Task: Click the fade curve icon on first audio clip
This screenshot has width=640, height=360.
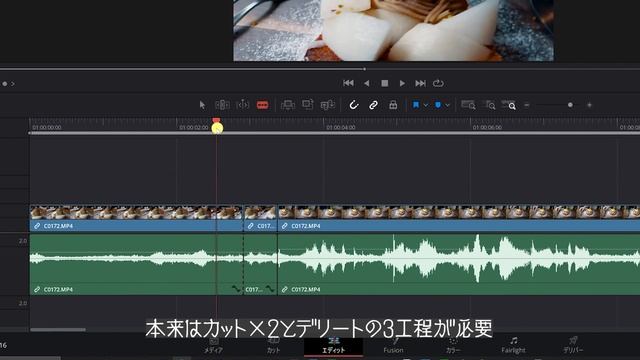Action: [x=236, y=289]
